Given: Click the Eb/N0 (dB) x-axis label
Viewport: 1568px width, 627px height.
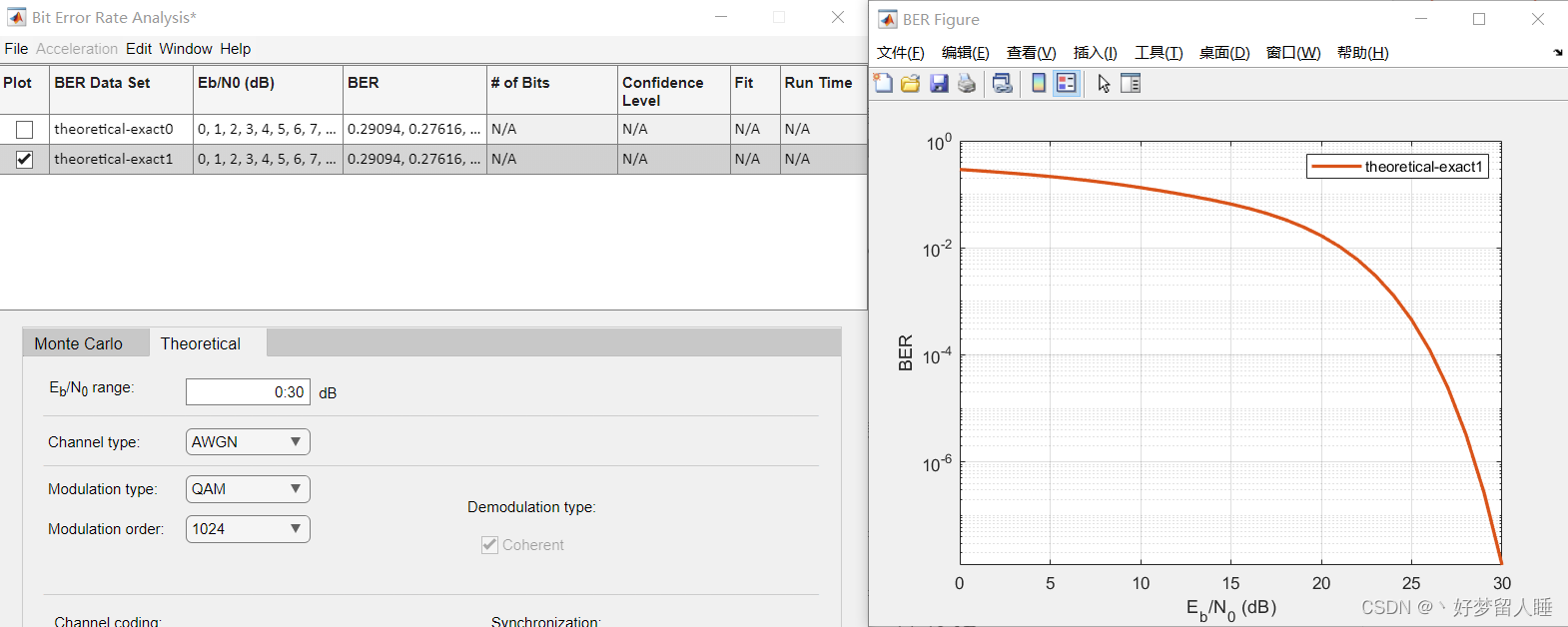Looking at the screenshot, I should [x=1230, y=608].
